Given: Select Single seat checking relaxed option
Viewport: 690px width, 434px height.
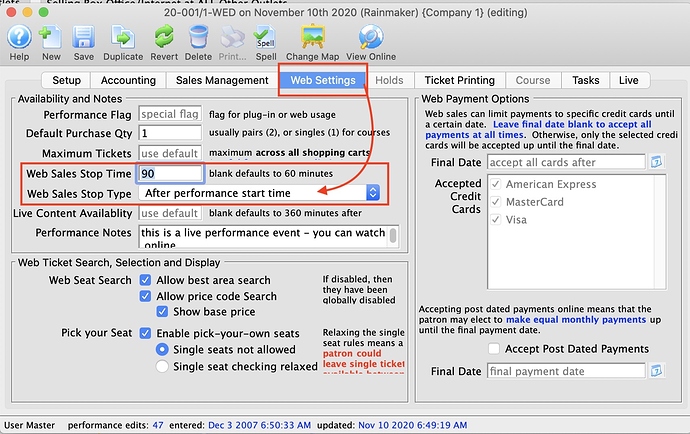Looking at the screenshot, I should [x=162, y=366].
